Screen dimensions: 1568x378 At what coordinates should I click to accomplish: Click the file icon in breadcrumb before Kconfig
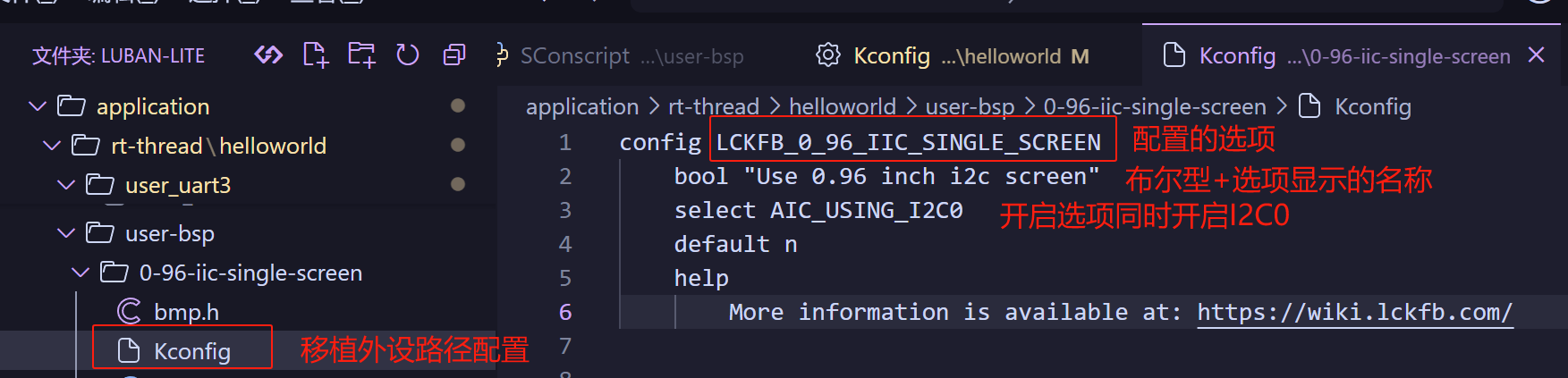(1309, 106)
